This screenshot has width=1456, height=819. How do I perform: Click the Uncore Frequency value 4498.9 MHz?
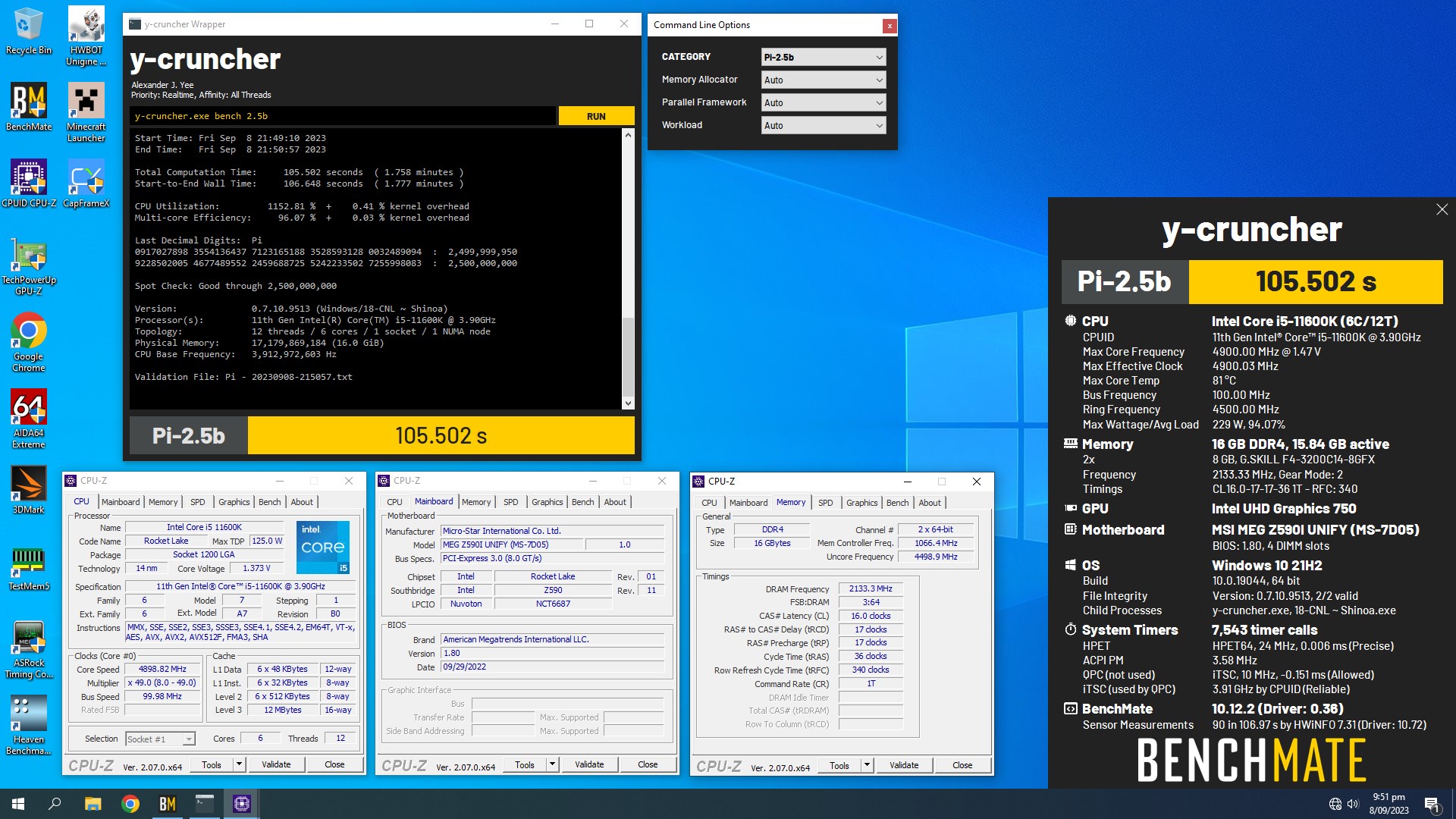click(936, 557)
